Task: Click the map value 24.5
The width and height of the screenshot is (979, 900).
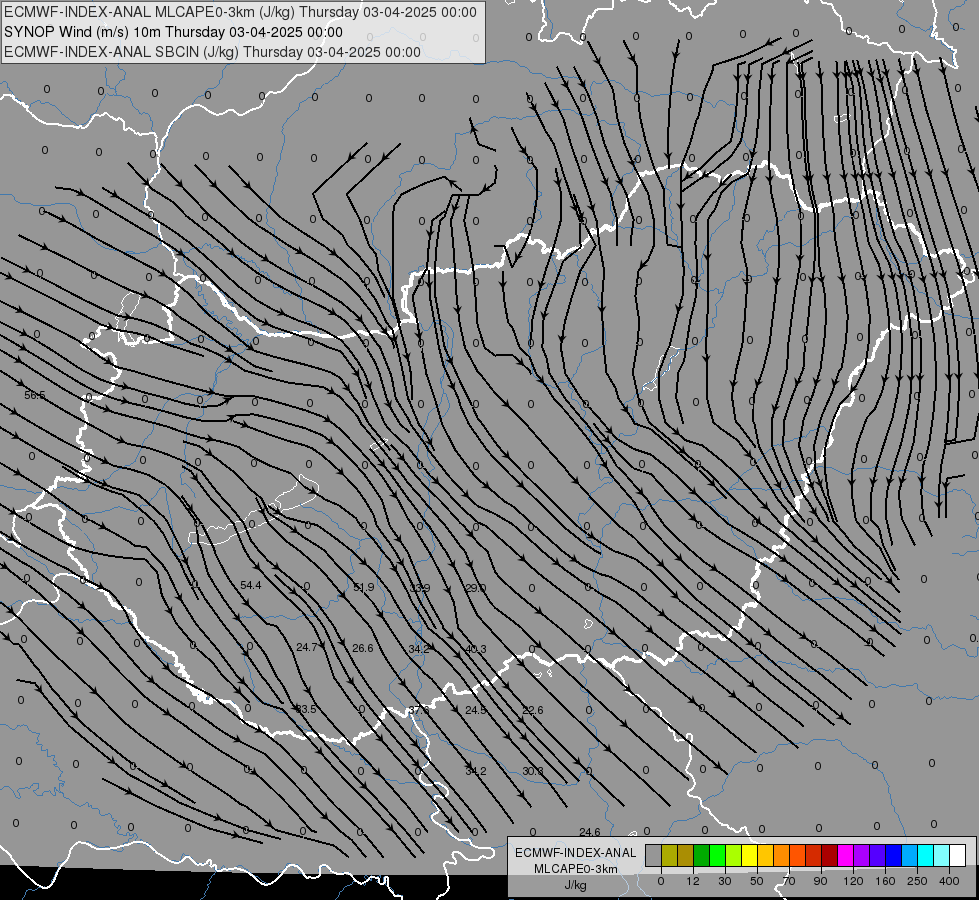Action: [476, 710]
